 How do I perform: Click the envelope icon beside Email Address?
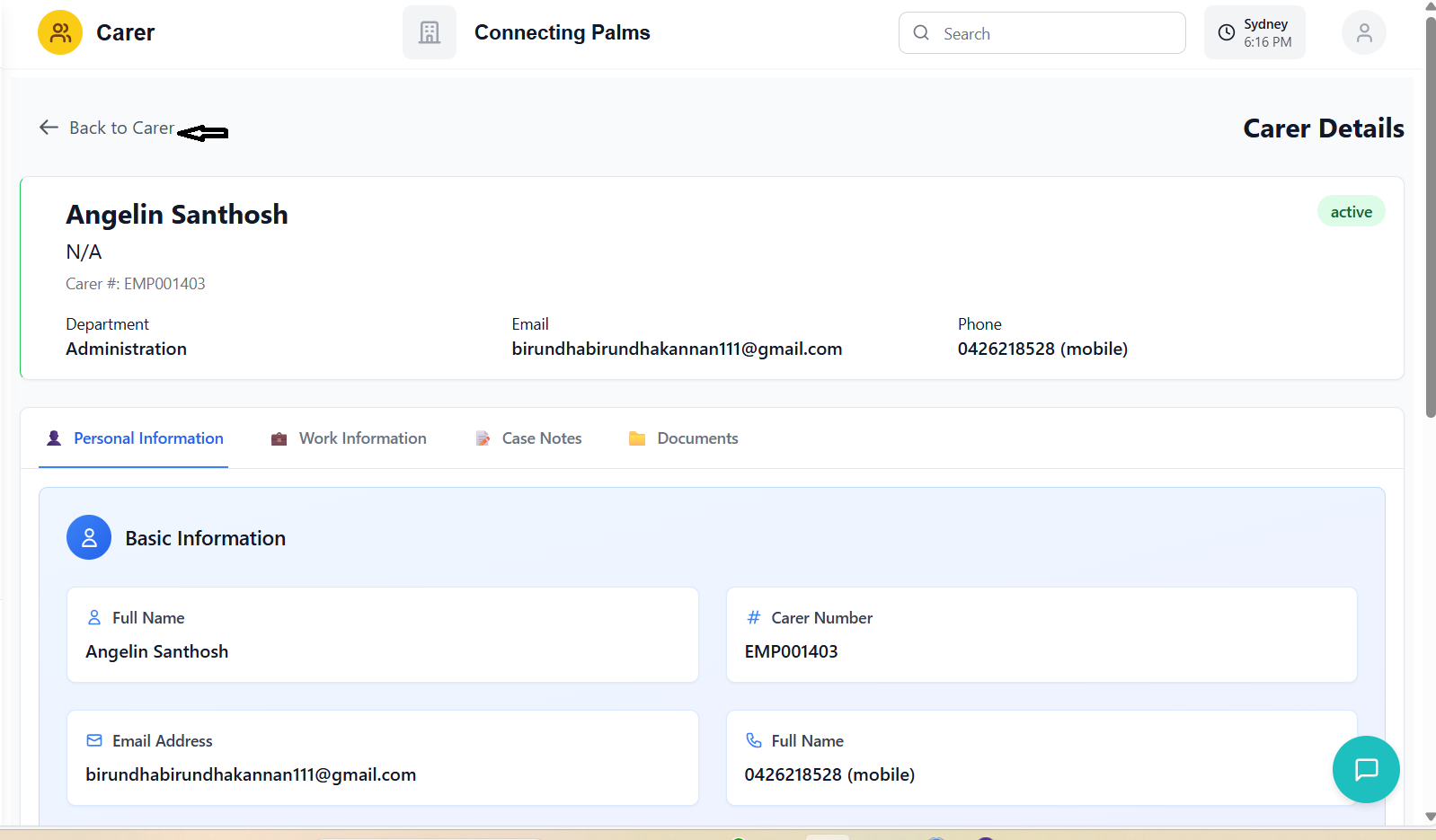click(94, 740)
